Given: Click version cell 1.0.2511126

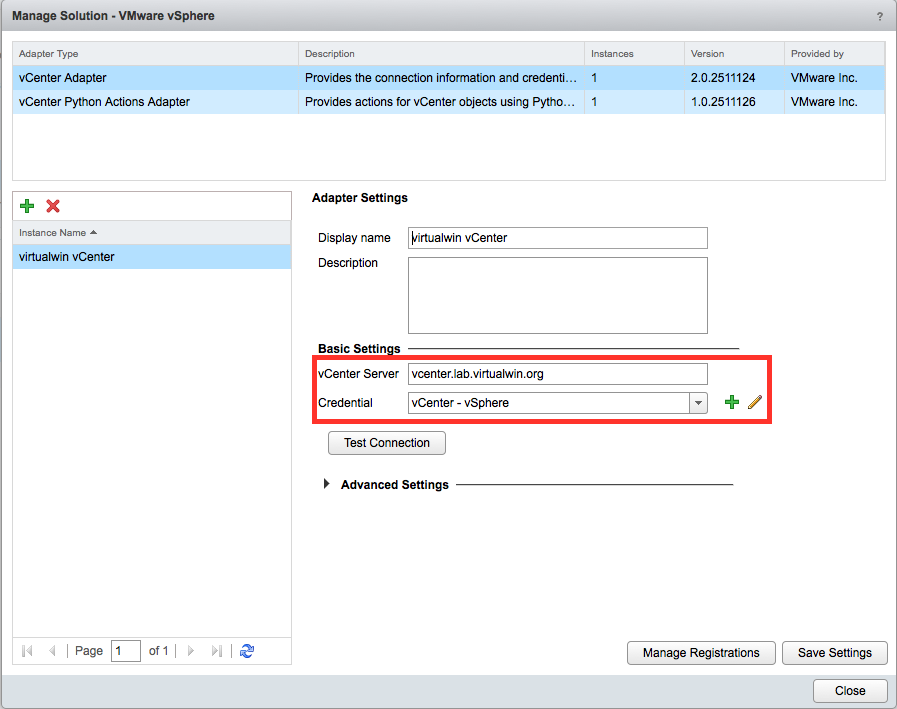Looking at the screenshot, I should click(723, 102).
